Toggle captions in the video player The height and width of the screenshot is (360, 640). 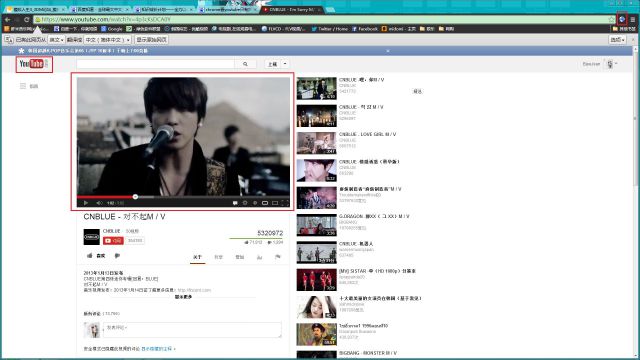click(x=235, y=203)
